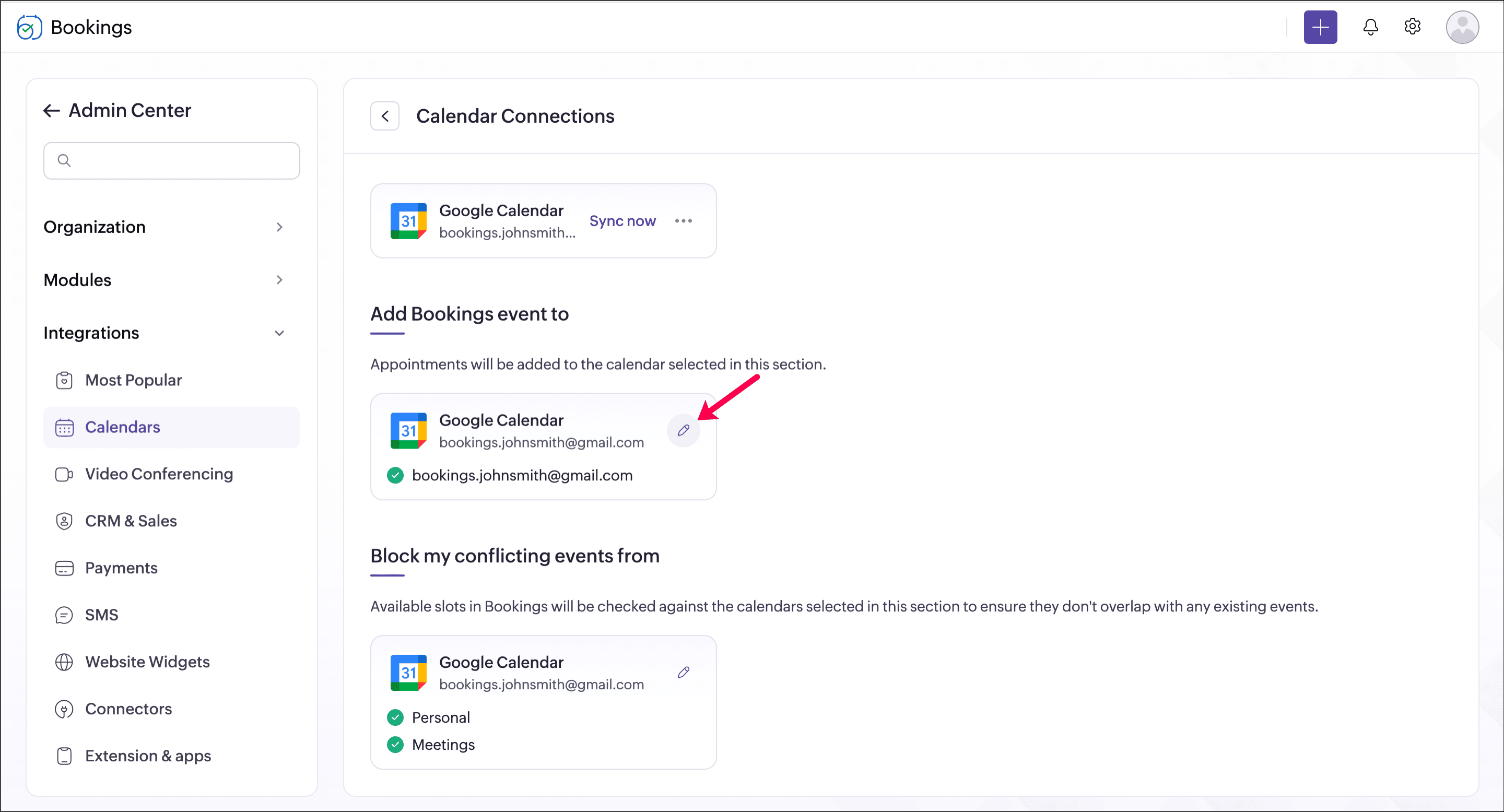Open Extension & apps
Screen dimensions: 1504x812
[x=172, y=756]
